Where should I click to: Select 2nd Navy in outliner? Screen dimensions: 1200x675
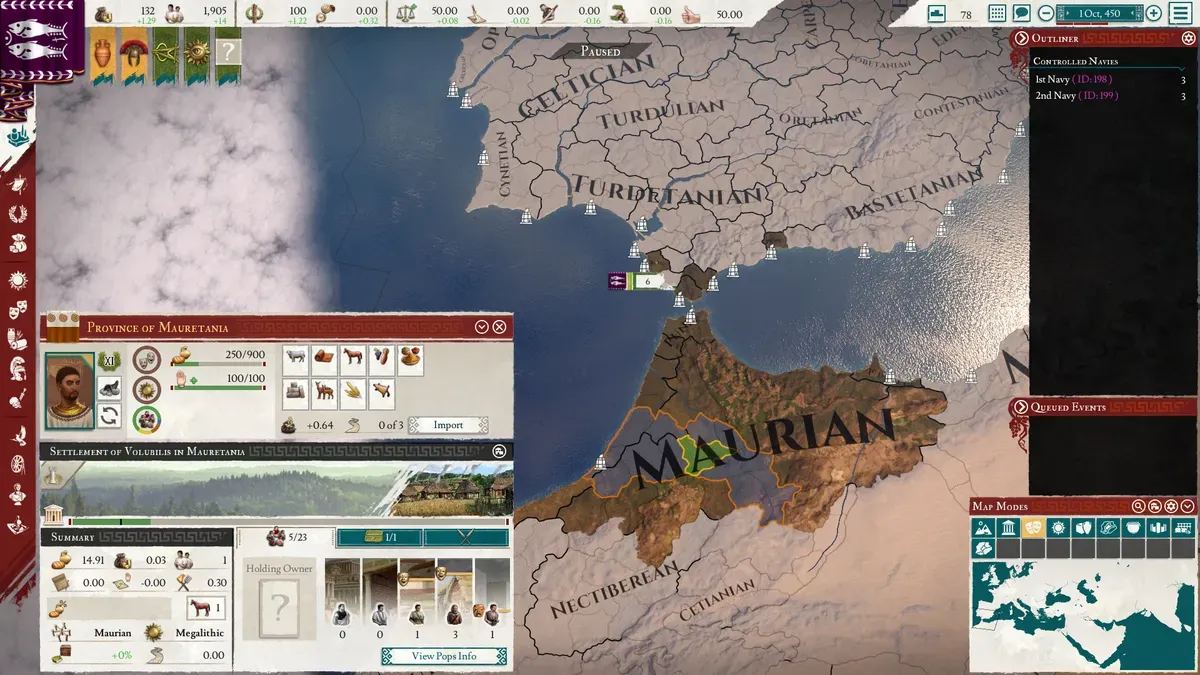click(1110, 96)
